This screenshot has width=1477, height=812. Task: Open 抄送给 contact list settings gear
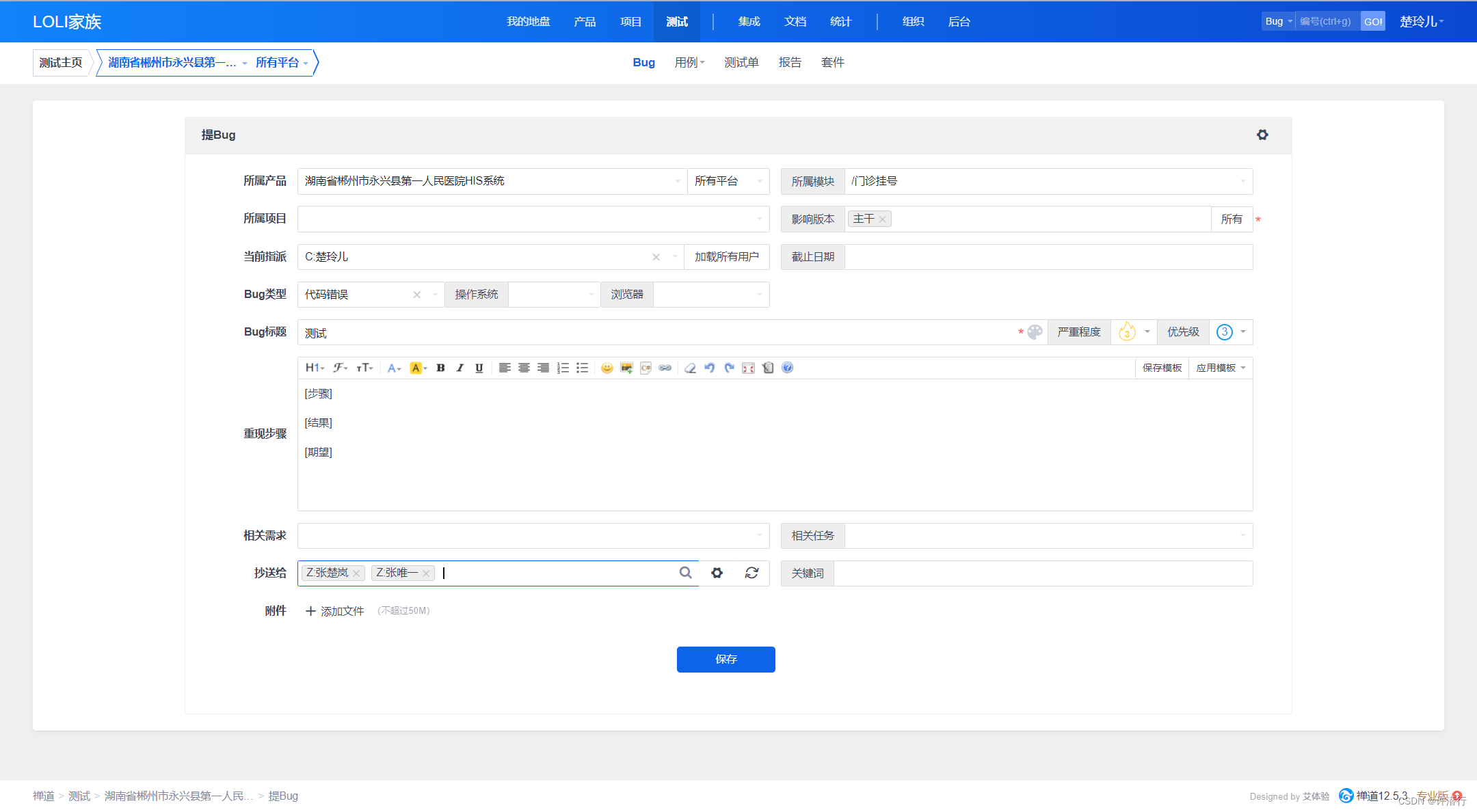717,573
